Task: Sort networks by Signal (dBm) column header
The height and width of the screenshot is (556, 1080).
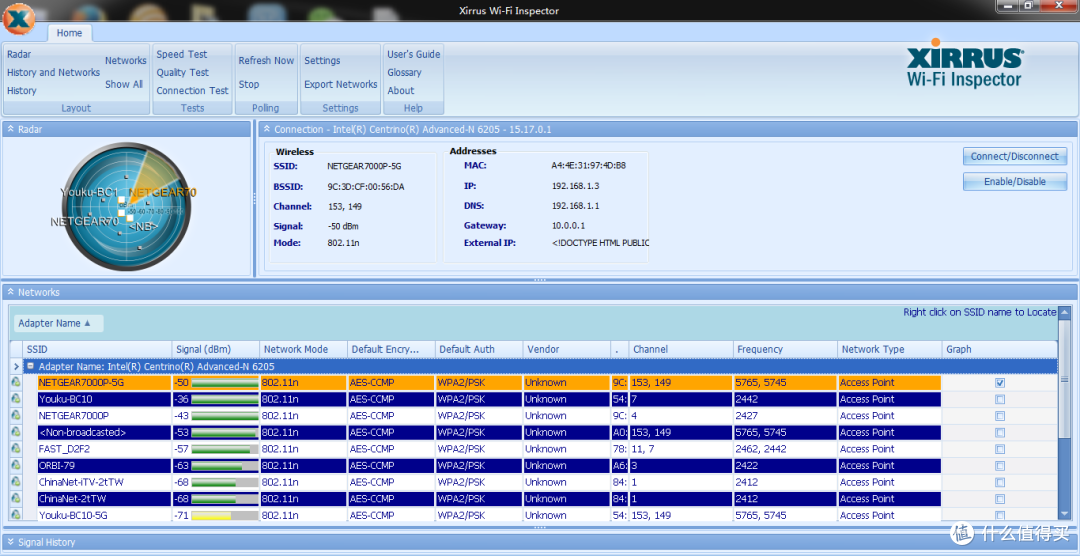Action: [x=216, y=349]
